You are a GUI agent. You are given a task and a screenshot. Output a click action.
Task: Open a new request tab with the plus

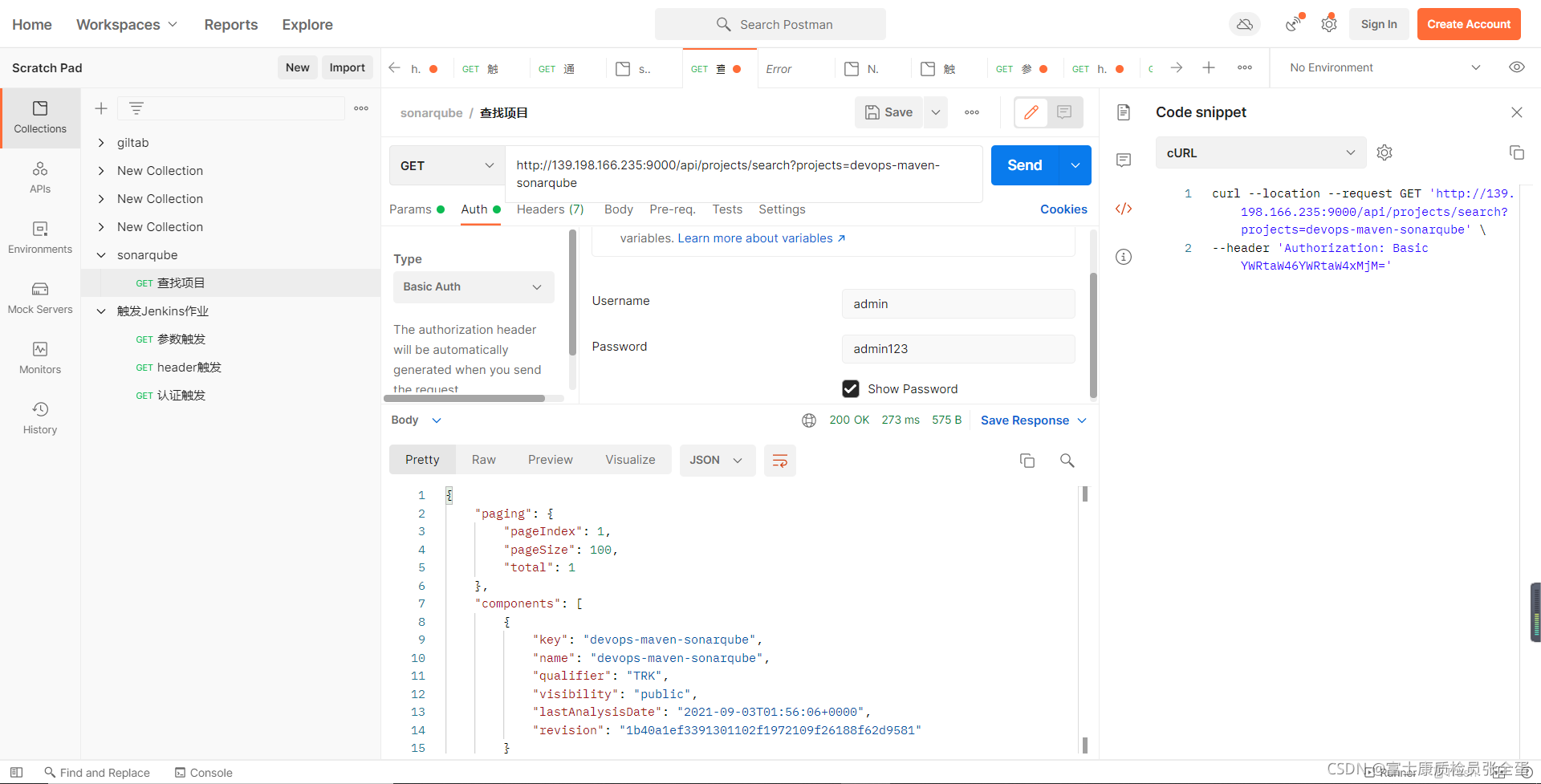coord(1209,68)
